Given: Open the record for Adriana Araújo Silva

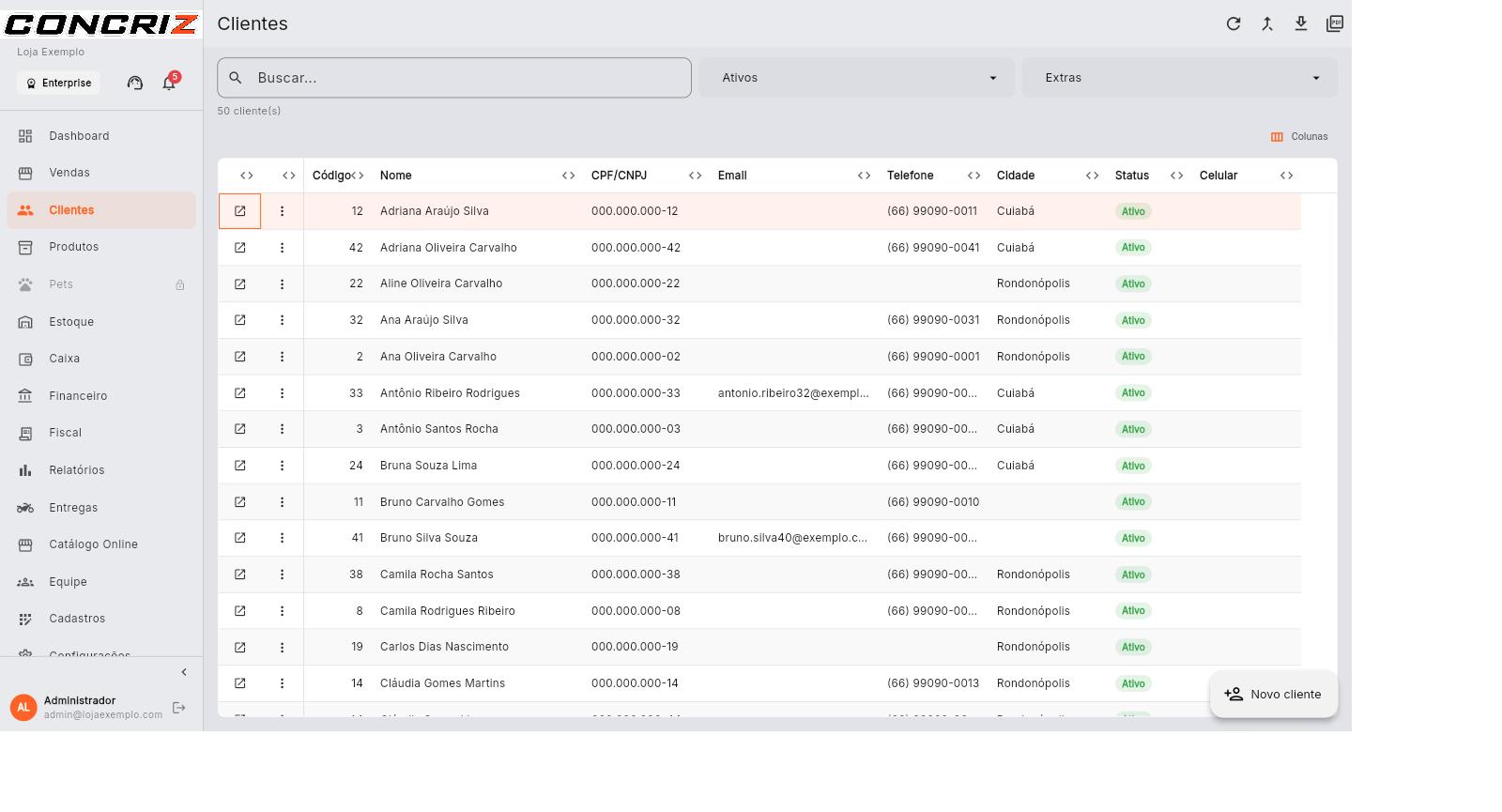Looking at the screenshot, I should (x=239, y=211).
